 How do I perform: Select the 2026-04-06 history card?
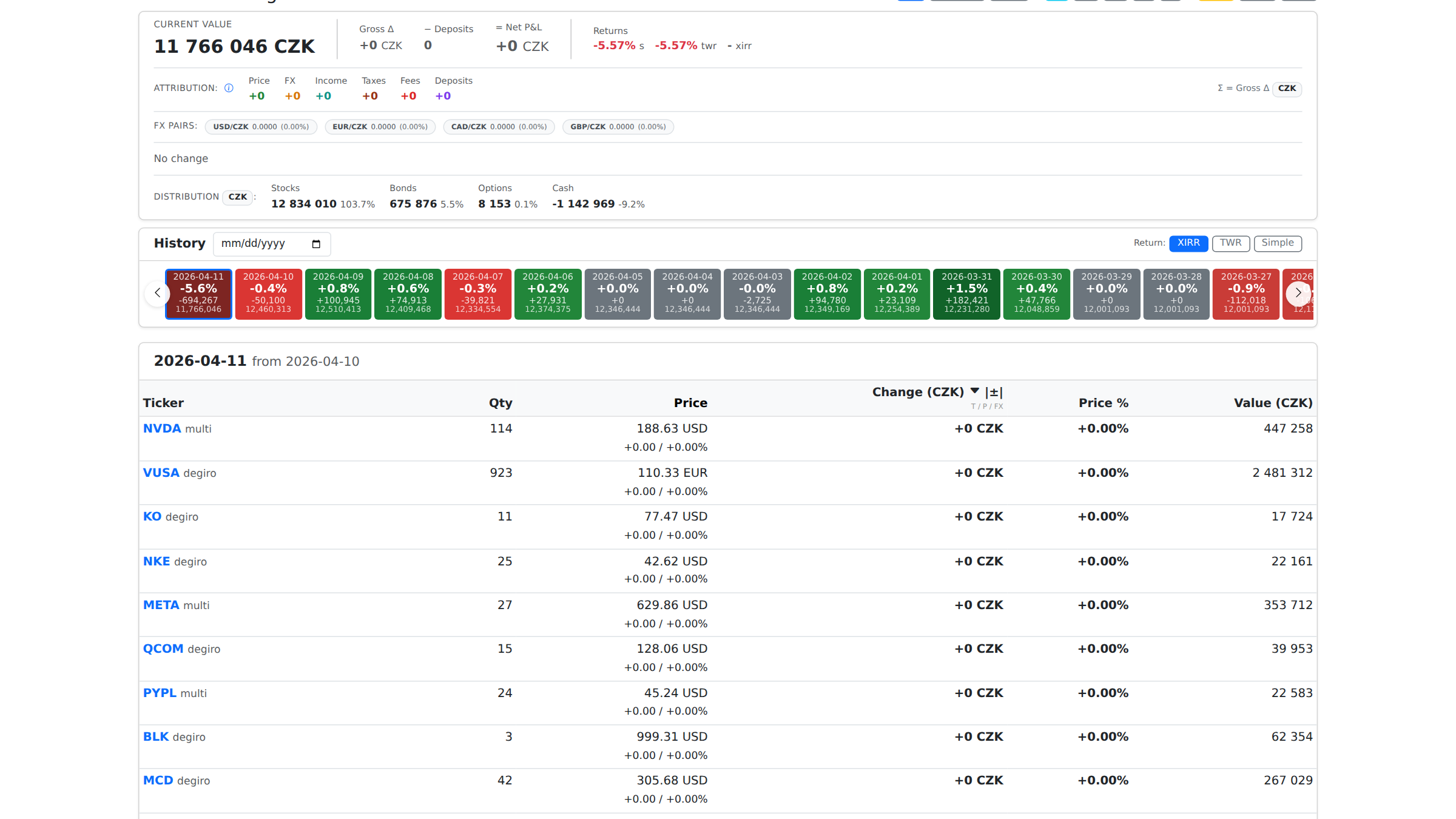(548, 294)
